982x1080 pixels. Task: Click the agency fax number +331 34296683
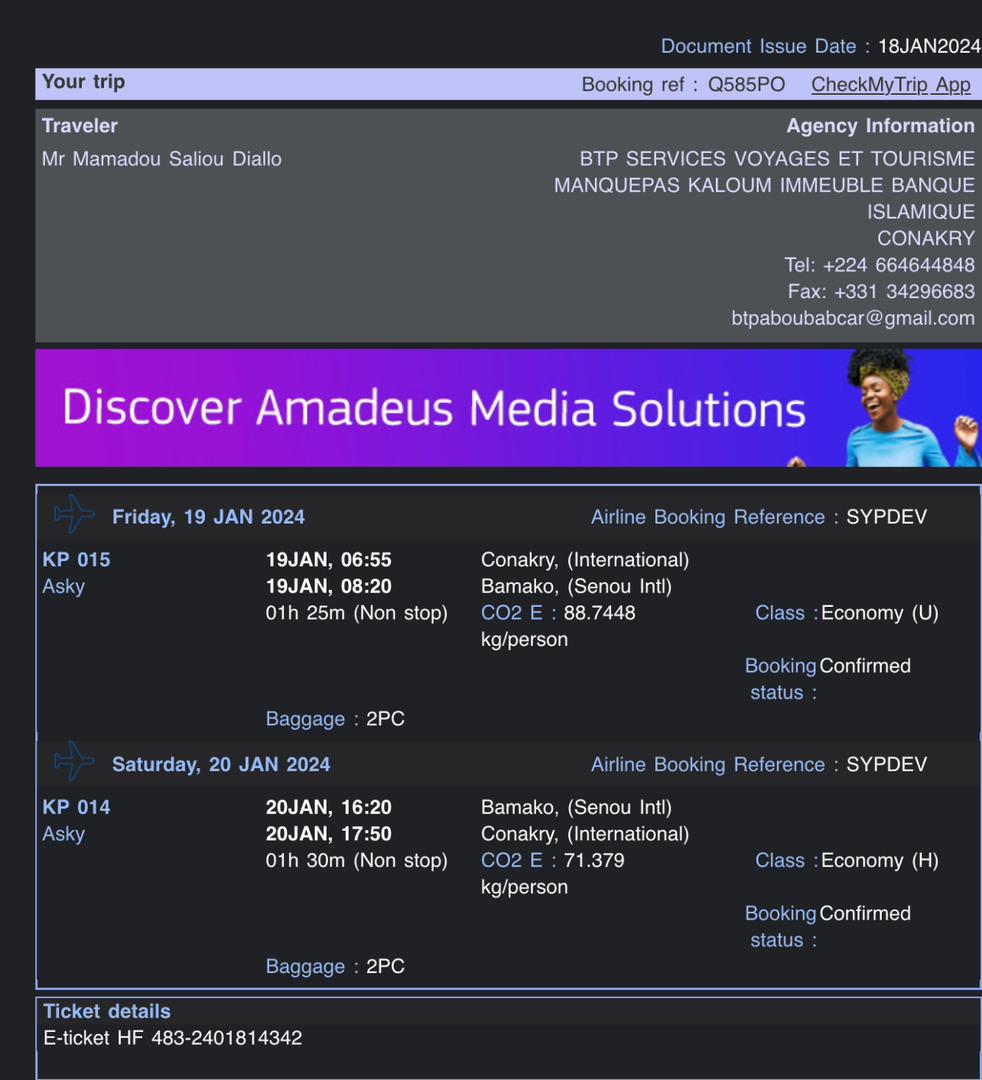(904, 292)
